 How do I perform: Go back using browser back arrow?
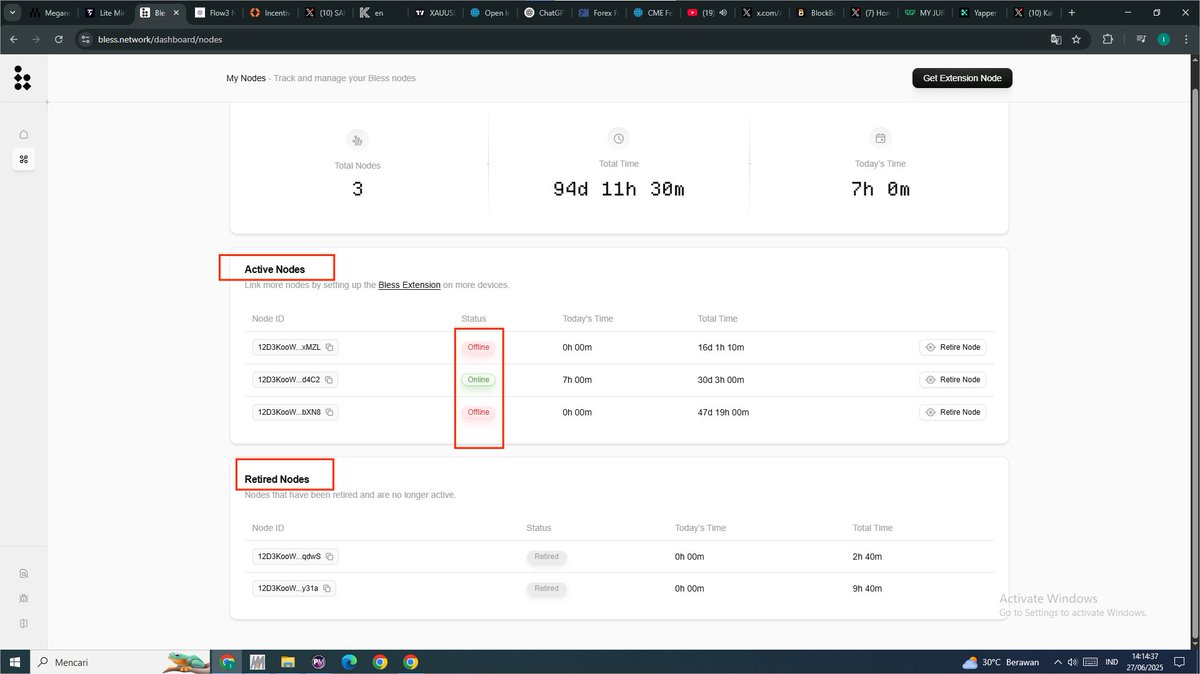(14, 39)
